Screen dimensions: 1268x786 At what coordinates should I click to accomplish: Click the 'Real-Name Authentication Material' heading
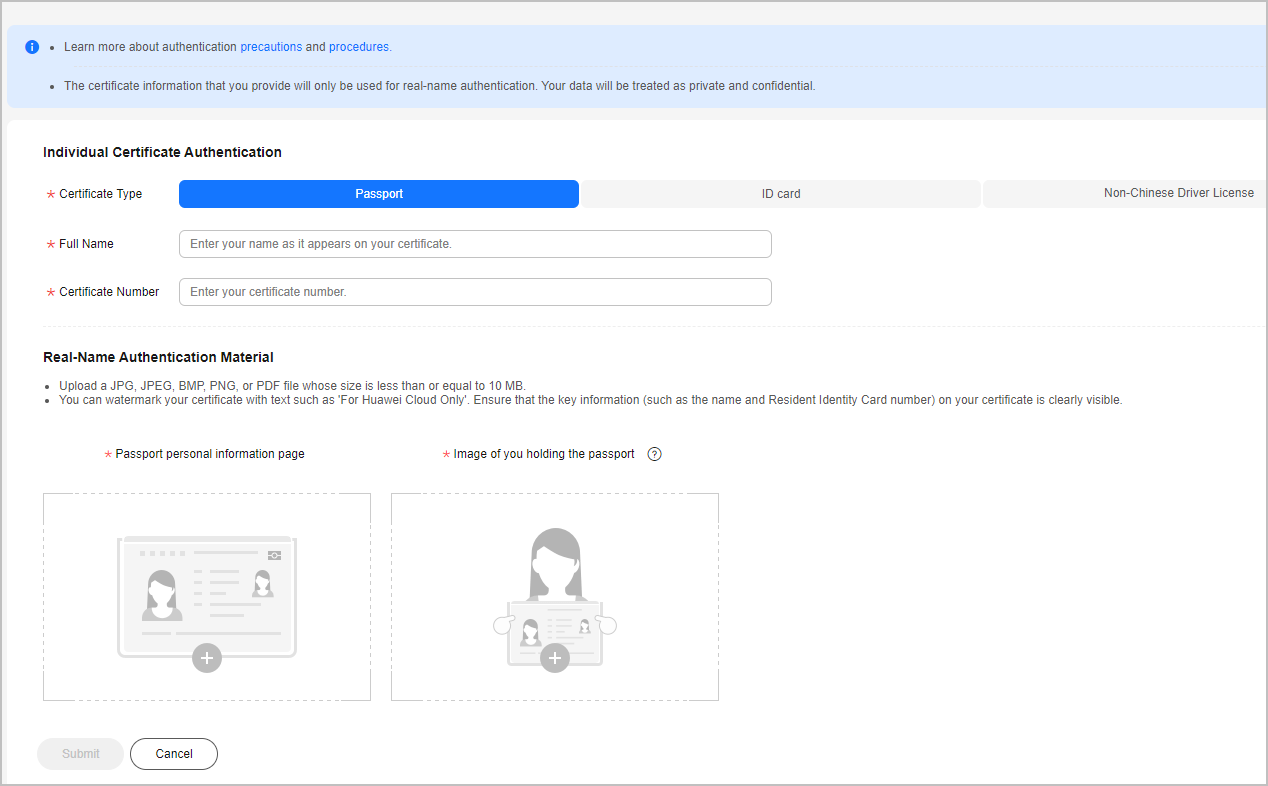(x=158, y=357)
